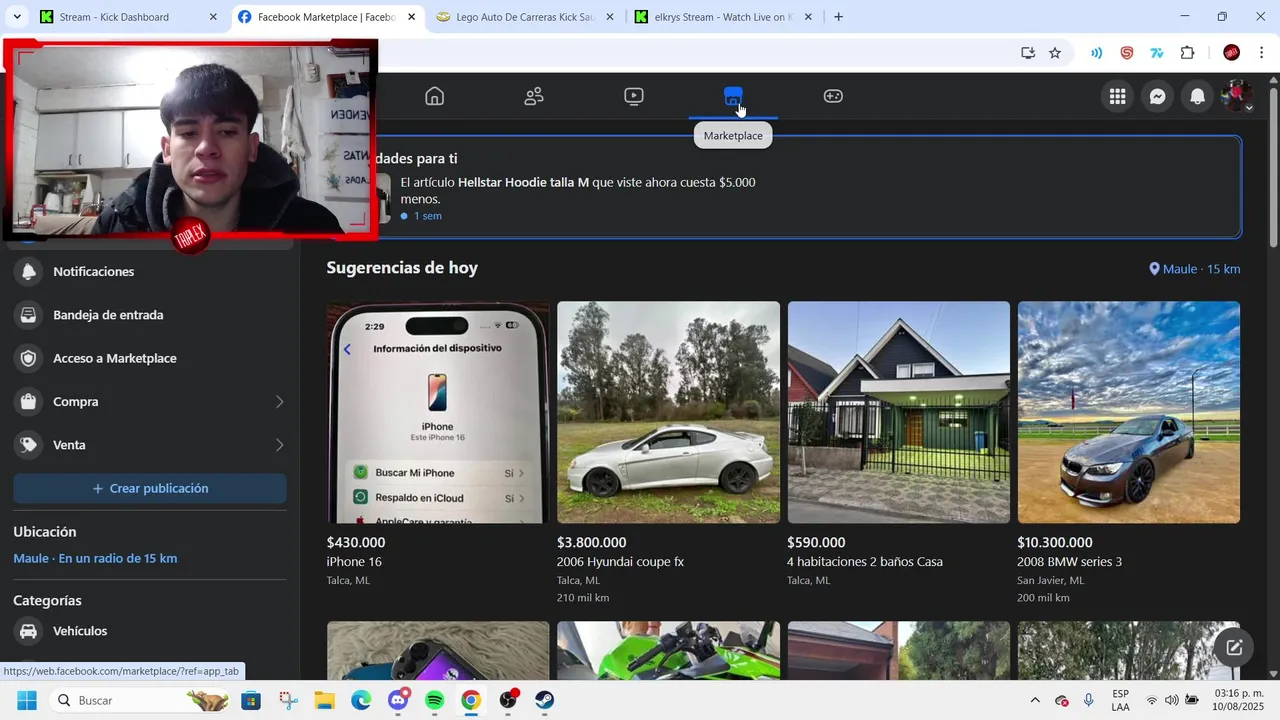
Task: Show hidden system tray icons
Action: click(x=1034, y=700)
